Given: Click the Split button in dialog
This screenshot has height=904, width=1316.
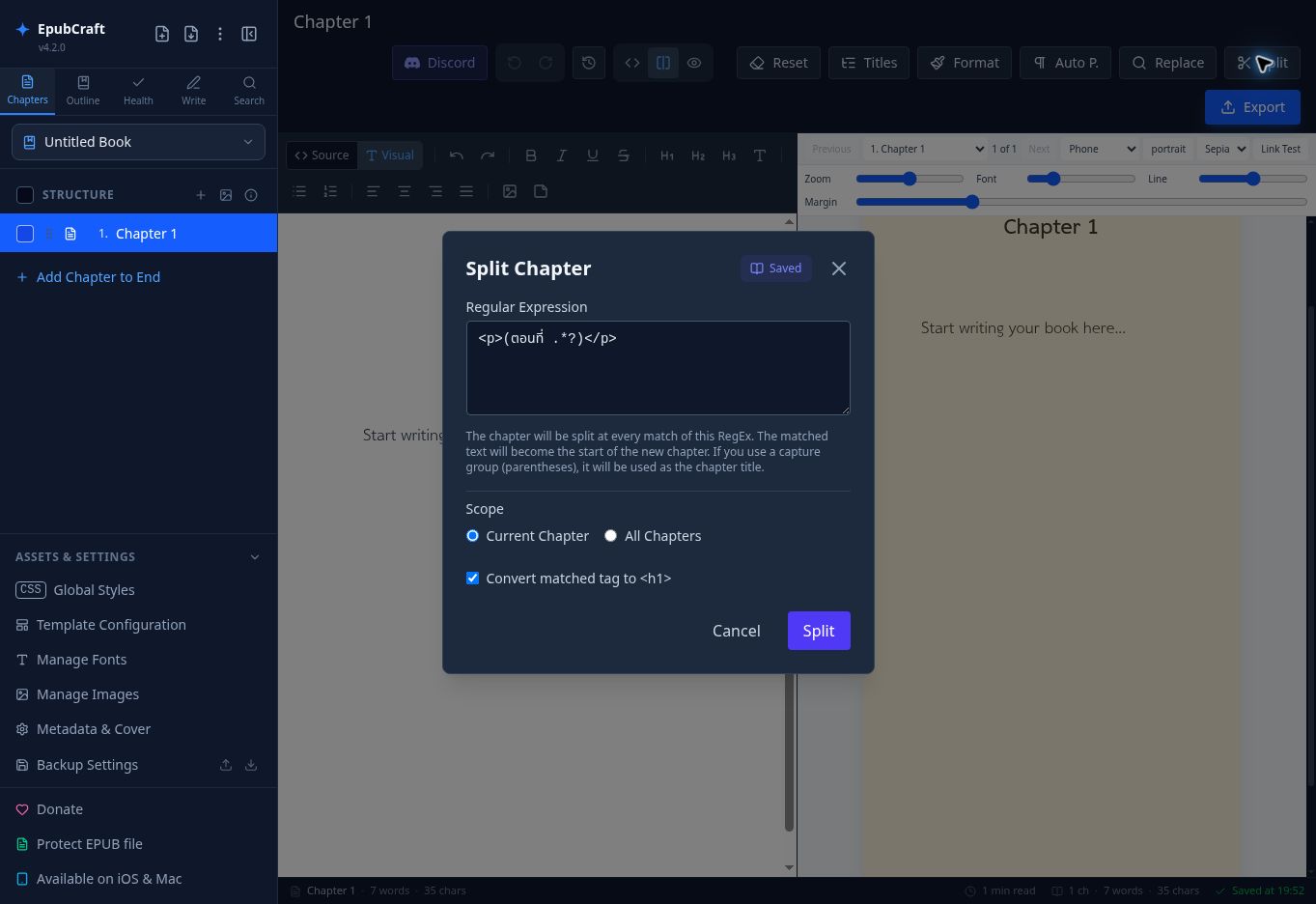Looking at the screenshot, I should click(819, 631).
